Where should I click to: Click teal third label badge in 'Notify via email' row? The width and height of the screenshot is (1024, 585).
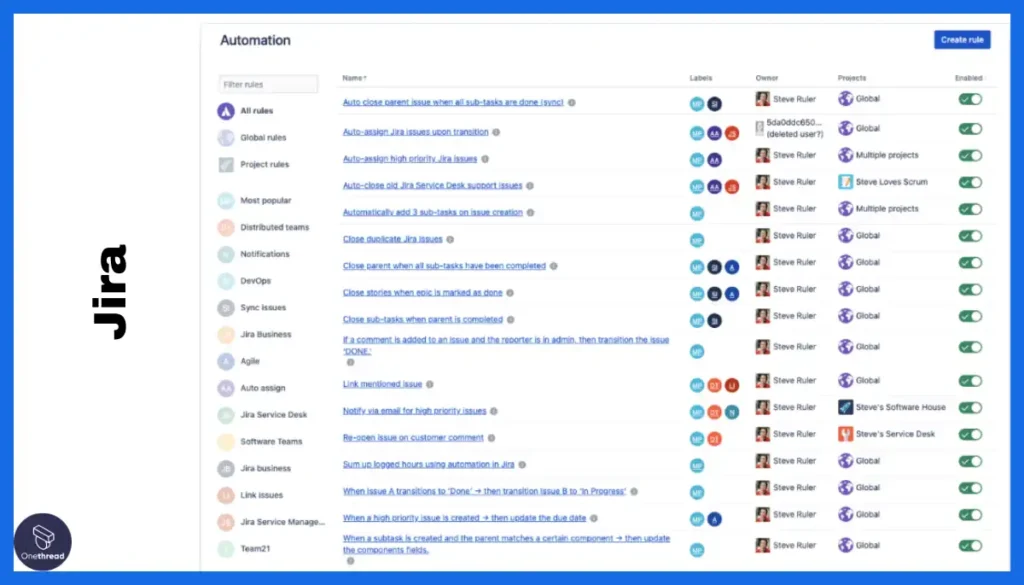(x=732, y=412)
